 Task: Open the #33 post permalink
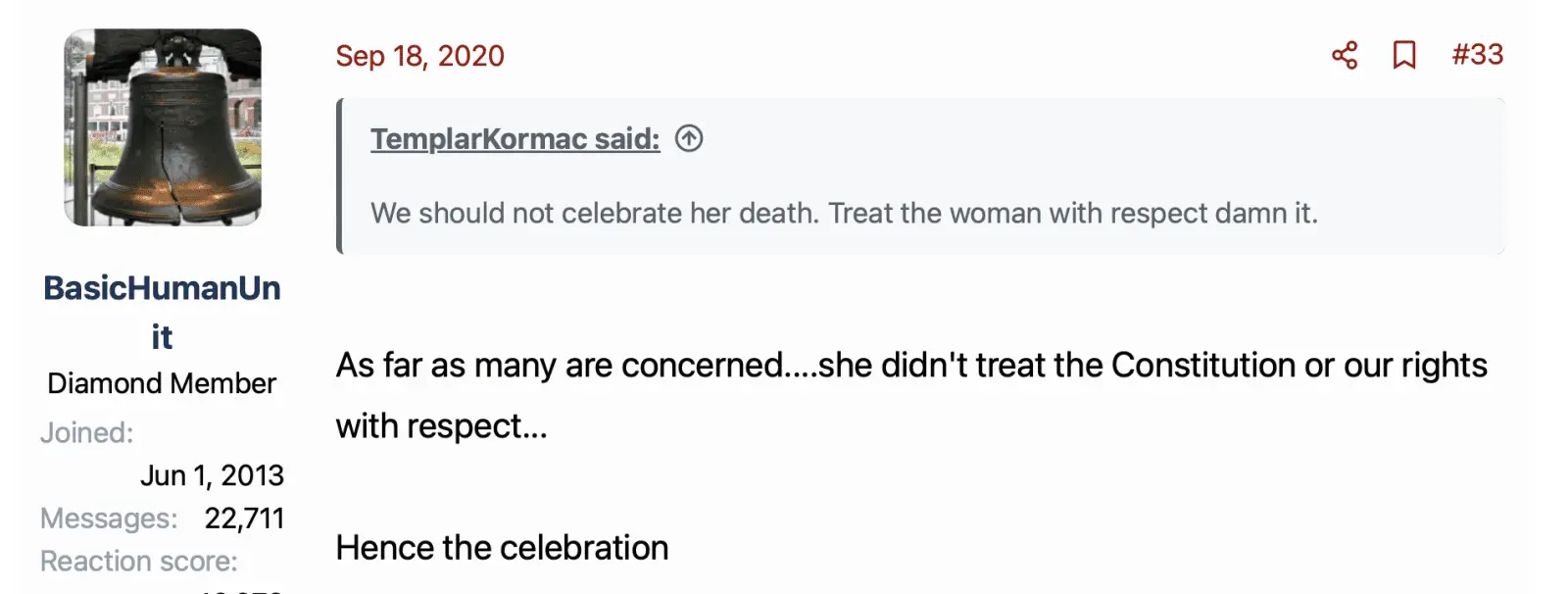click(1477, 55)
